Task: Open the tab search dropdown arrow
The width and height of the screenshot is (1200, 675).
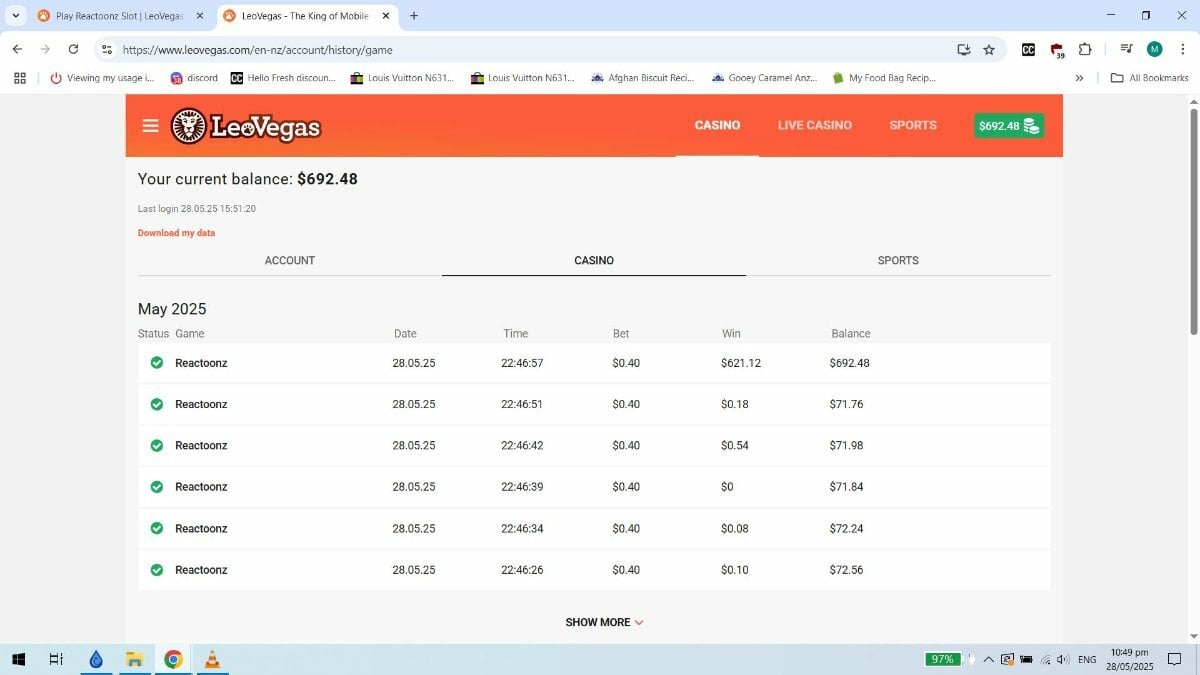Action: click(16, 16)
